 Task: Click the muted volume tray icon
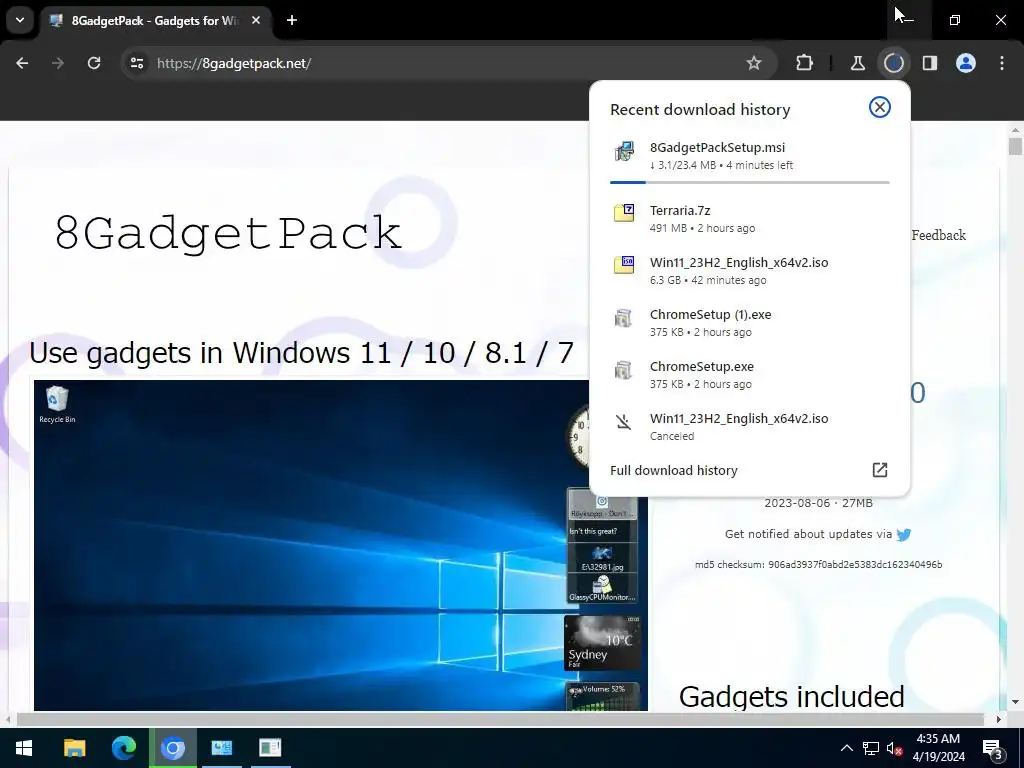pyautogui.click(x=894, y=748)
